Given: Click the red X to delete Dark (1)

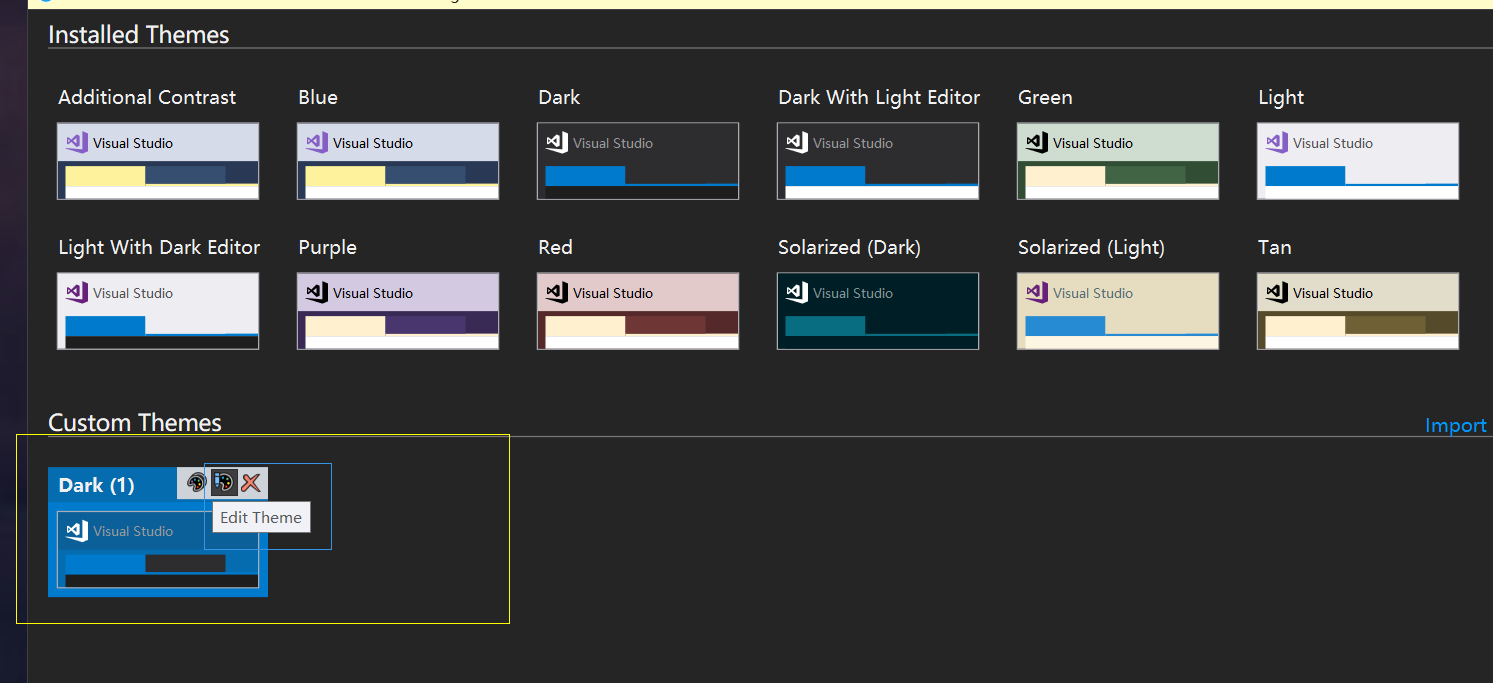Looking at the screenshot, I should click(249, 483).
